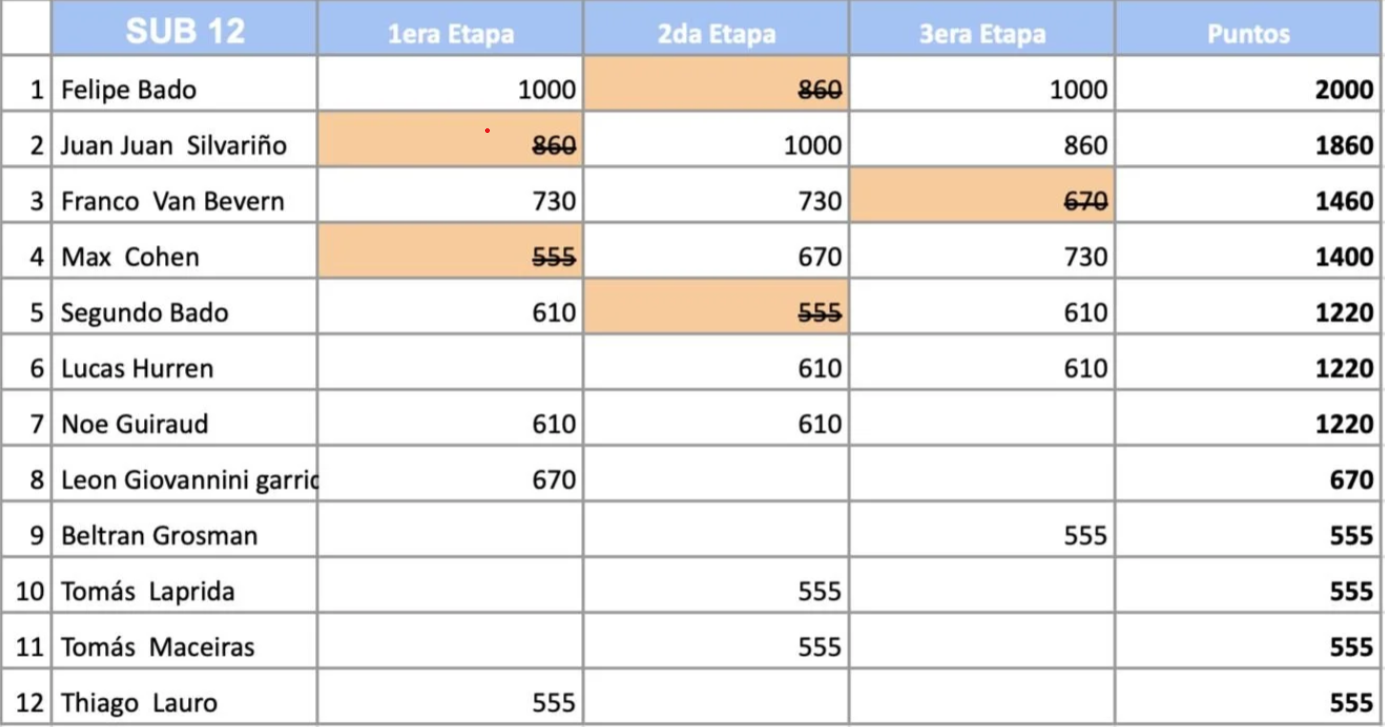Click the Tomás Maceiras name cell
1385x727 pixels.
184,642
